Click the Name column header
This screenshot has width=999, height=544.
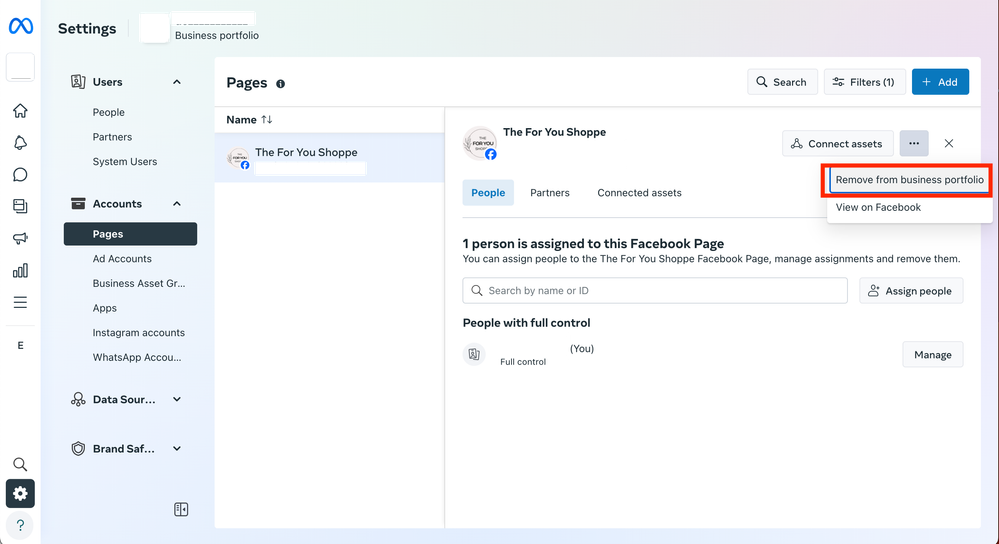[x=241, y=120]
